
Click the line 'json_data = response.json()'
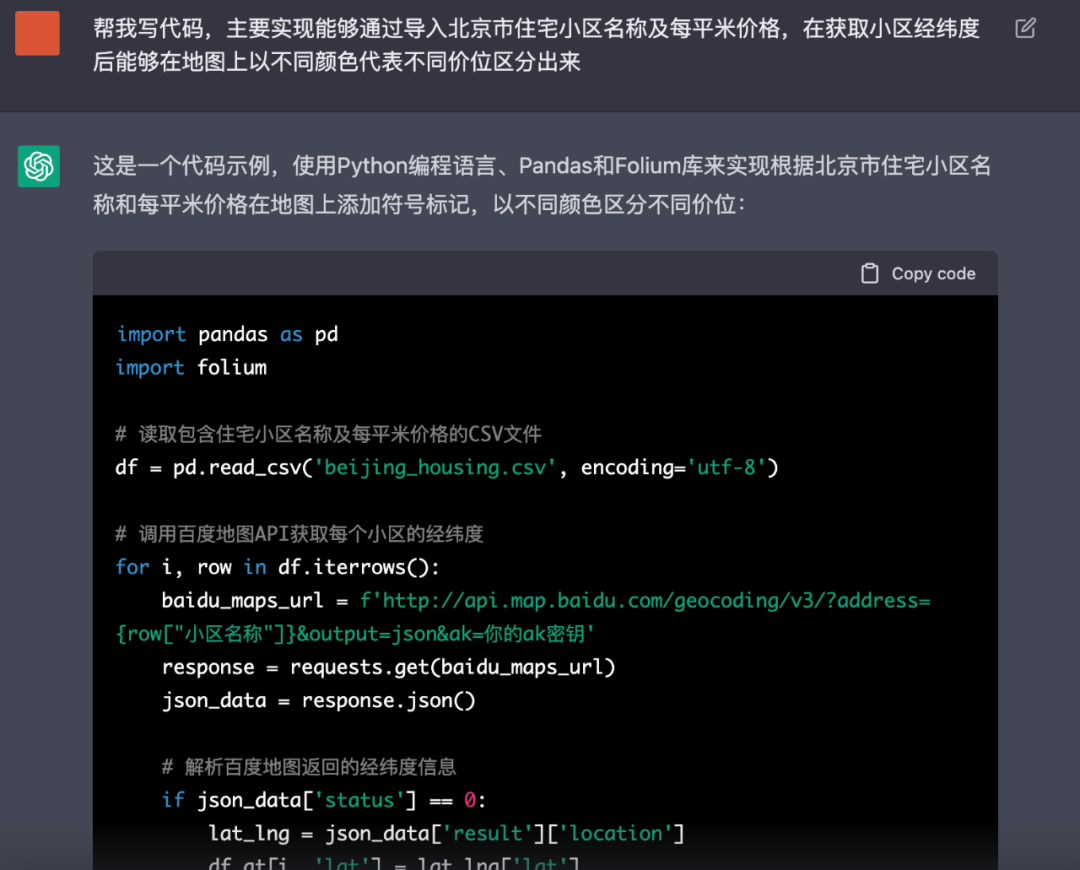pos(318,701)
